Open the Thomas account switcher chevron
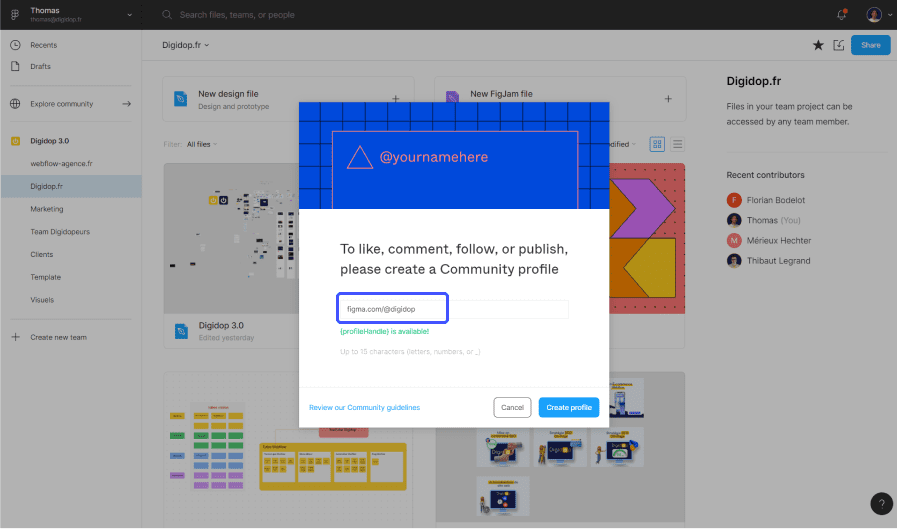Screen dimensions: 897x529 coord(129,15)
